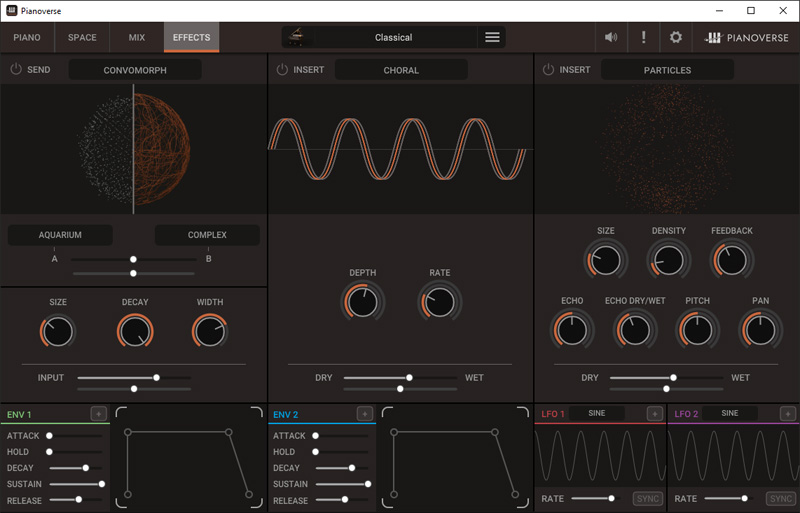The width and height of the screenshot is (800, 513).
Task: Click the plus icon on ENV 2
Action: coord(364,414)
